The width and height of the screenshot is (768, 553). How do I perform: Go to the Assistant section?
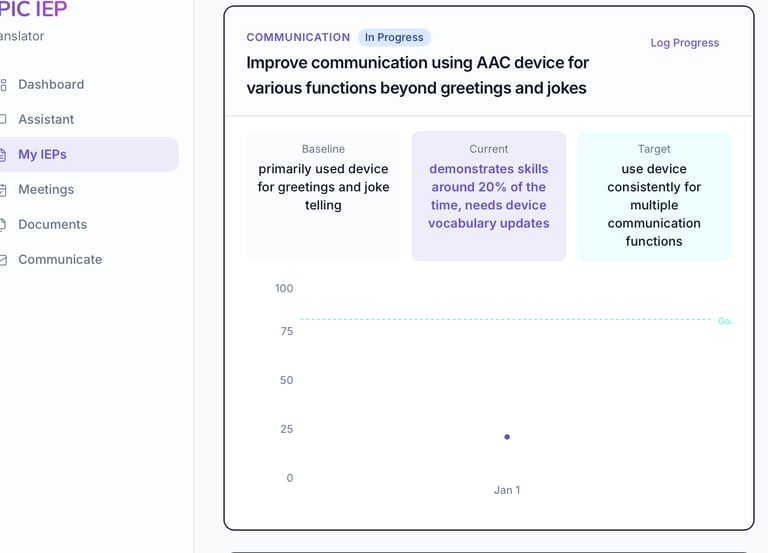click(x=46, y=120)
